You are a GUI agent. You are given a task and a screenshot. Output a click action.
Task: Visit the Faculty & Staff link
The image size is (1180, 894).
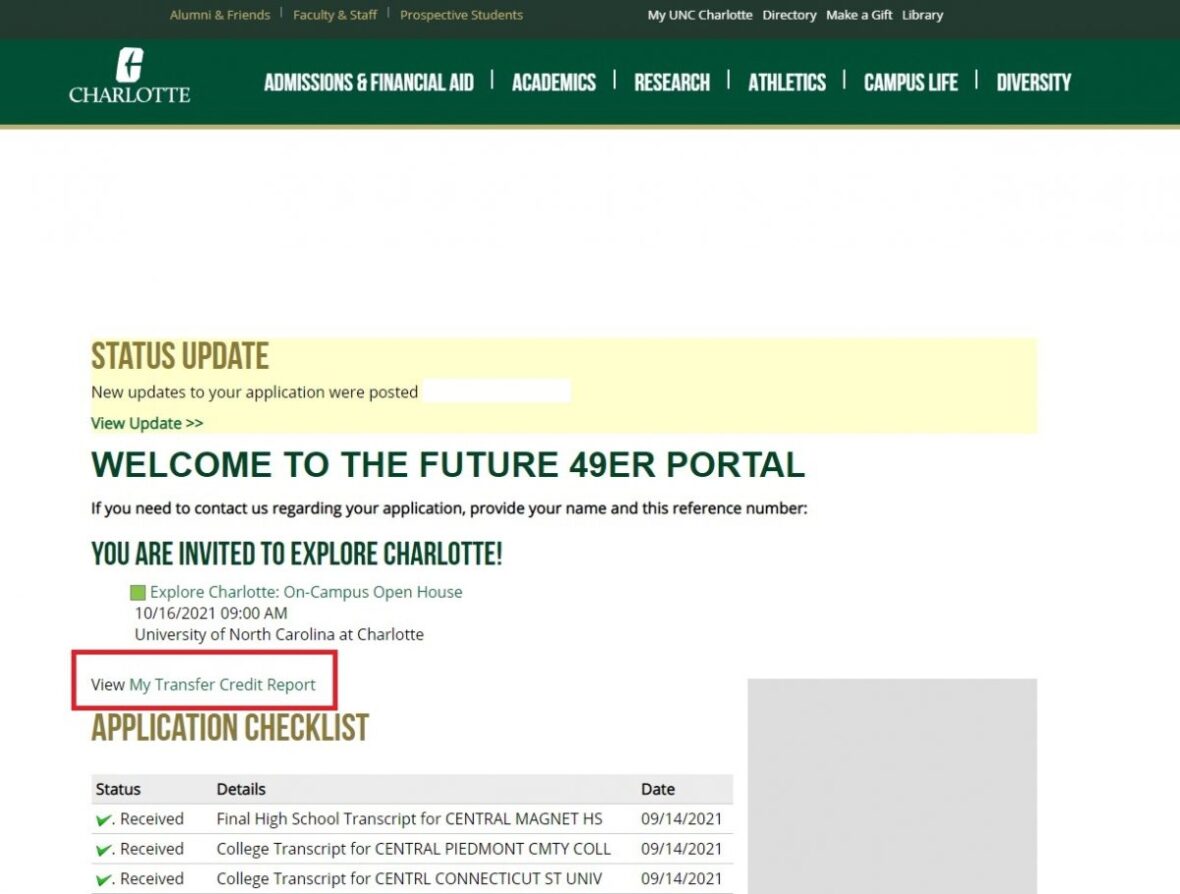coord(335,15)
